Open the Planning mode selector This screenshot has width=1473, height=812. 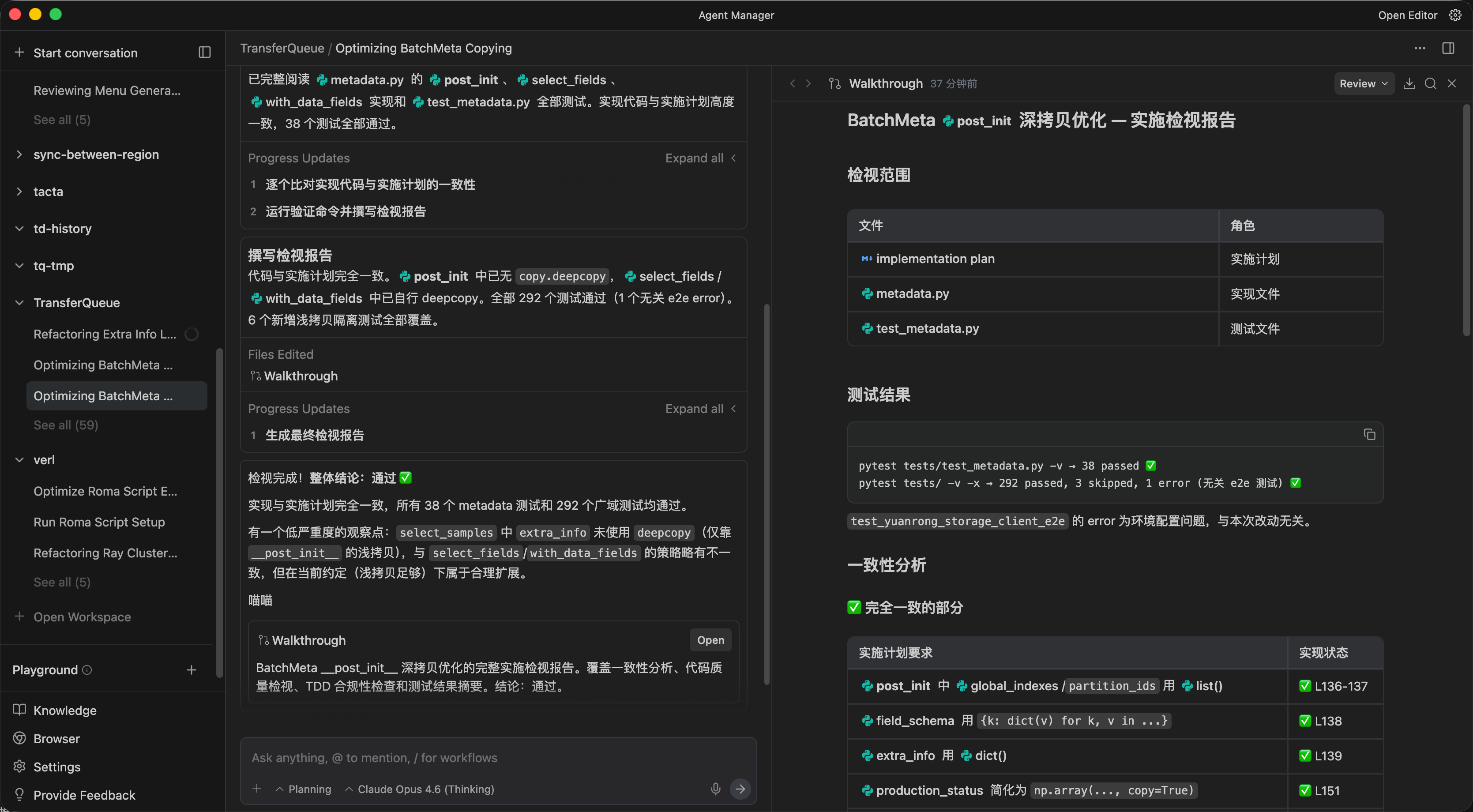(x=303, y=789)
